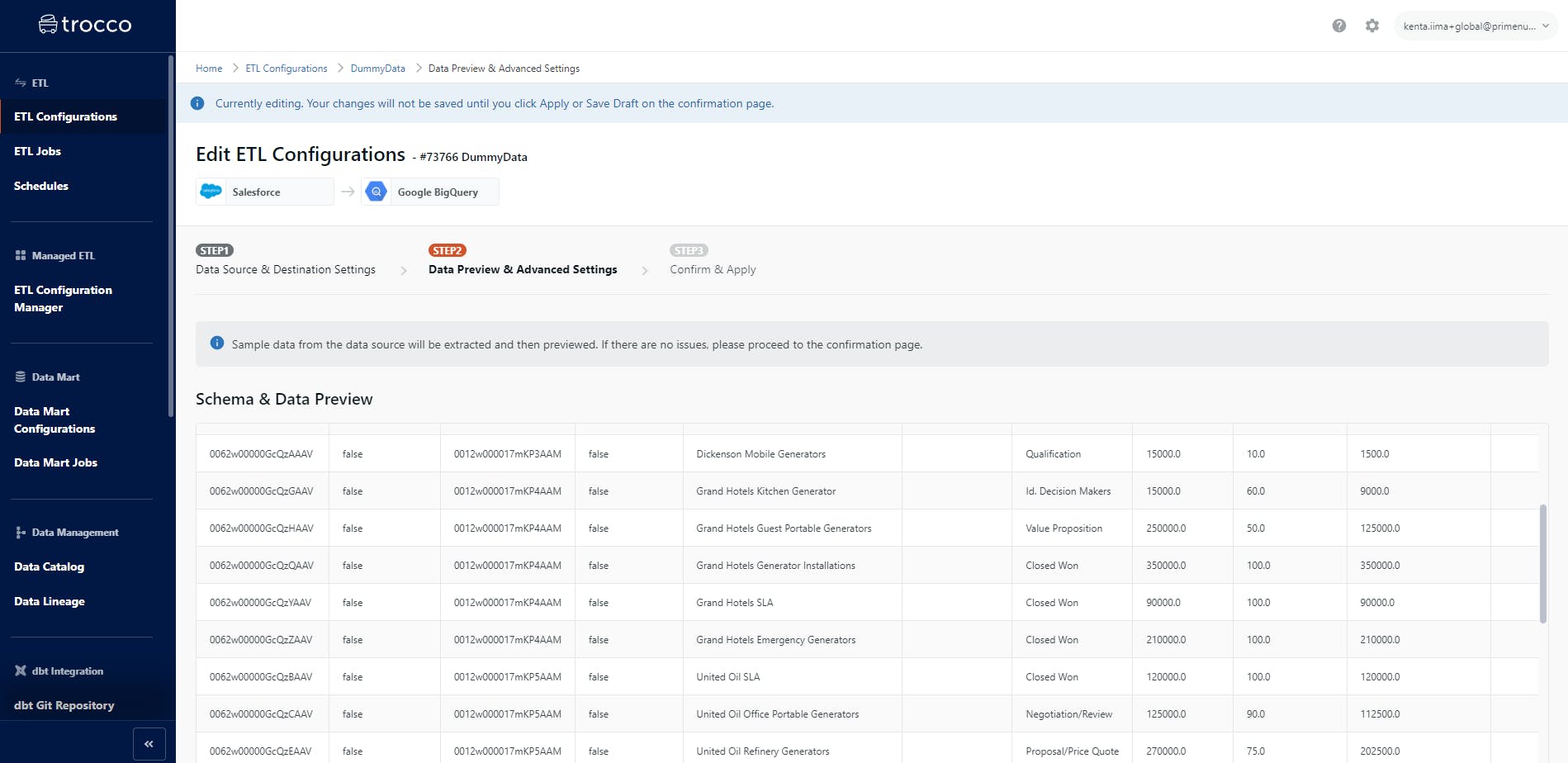Screen dimensions: 1568x763
Task: Click the trocco logo
Action: pos(85,25)
